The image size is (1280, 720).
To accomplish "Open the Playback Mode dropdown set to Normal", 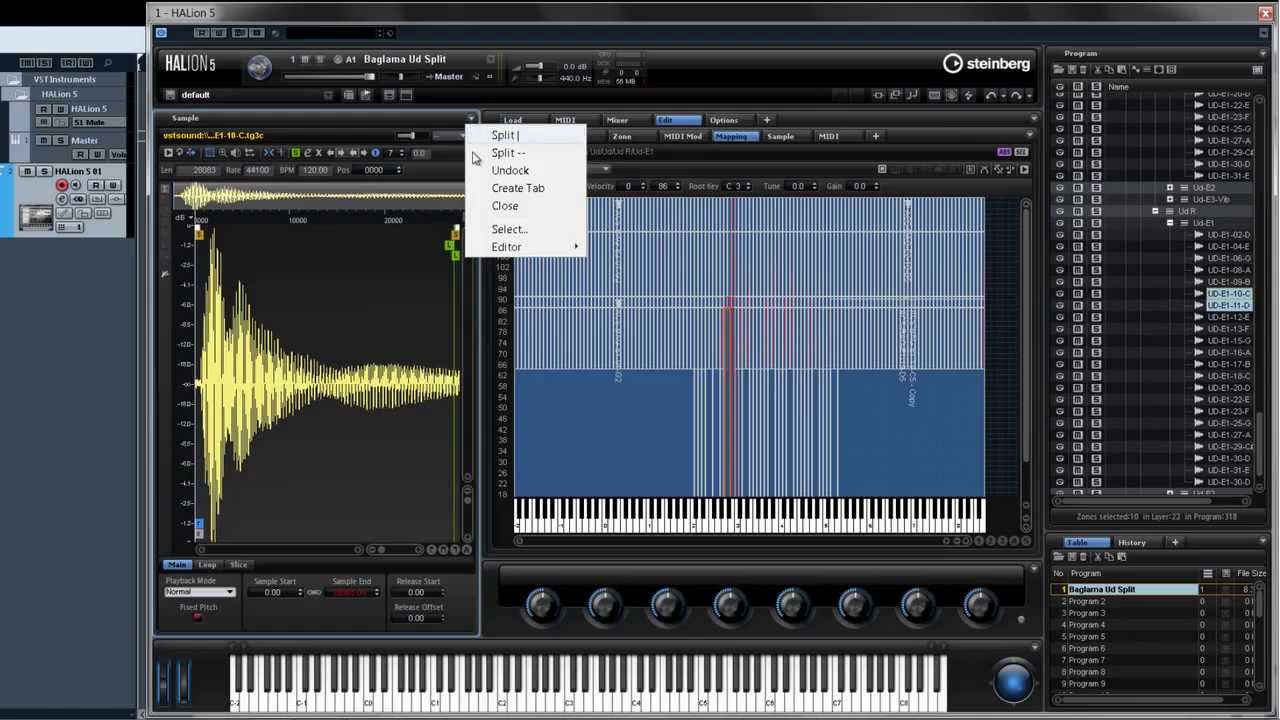I will click(x=200, y=592).
